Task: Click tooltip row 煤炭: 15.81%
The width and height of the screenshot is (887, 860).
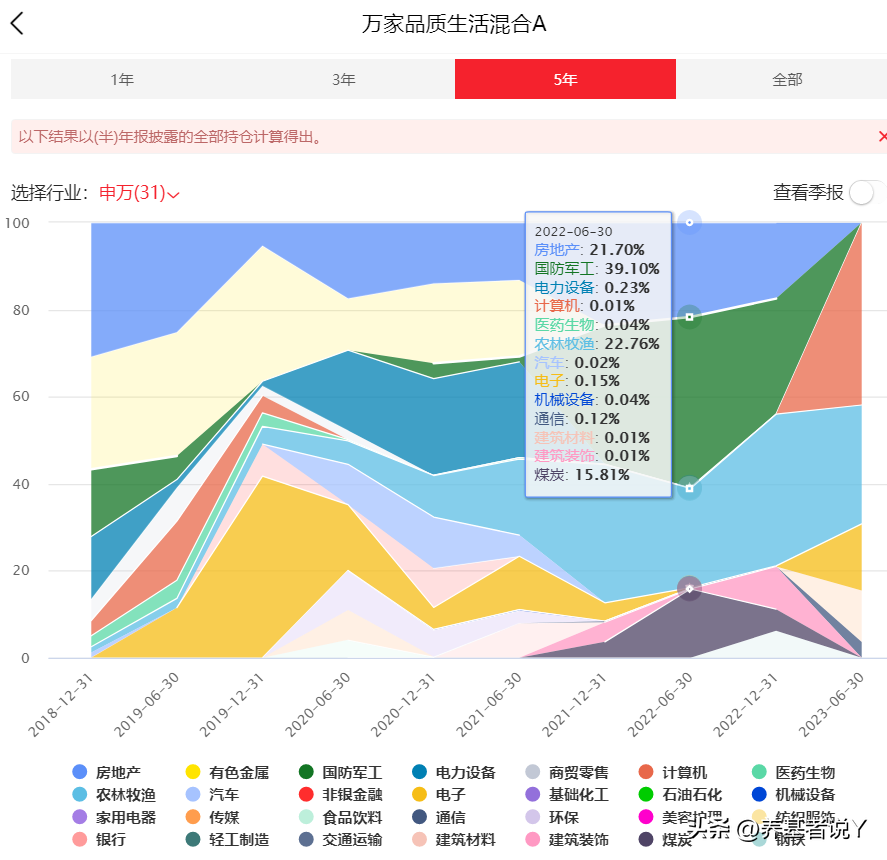Action: click(582, 475)
